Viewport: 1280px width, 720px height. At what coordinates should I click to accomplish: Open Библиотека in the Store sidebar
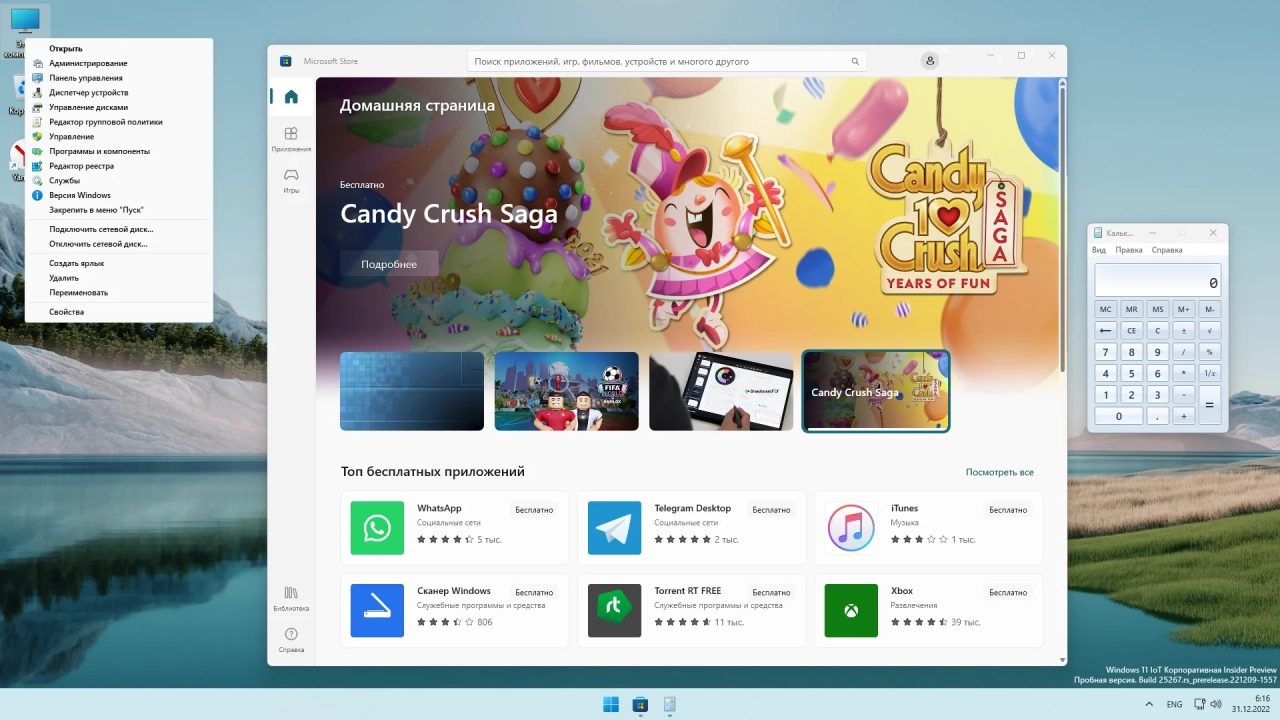tap(291, 598)
